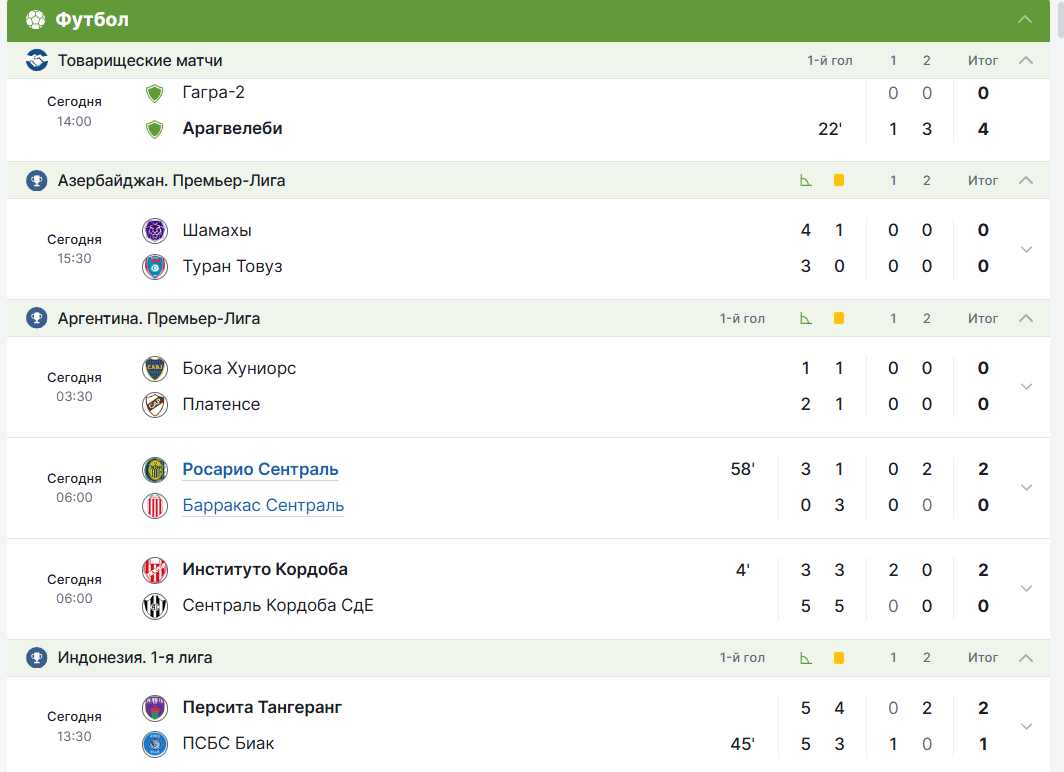Click the Росарио Сентраль team crest
The width and height of the screenshot is (1064, 772).
155,470
